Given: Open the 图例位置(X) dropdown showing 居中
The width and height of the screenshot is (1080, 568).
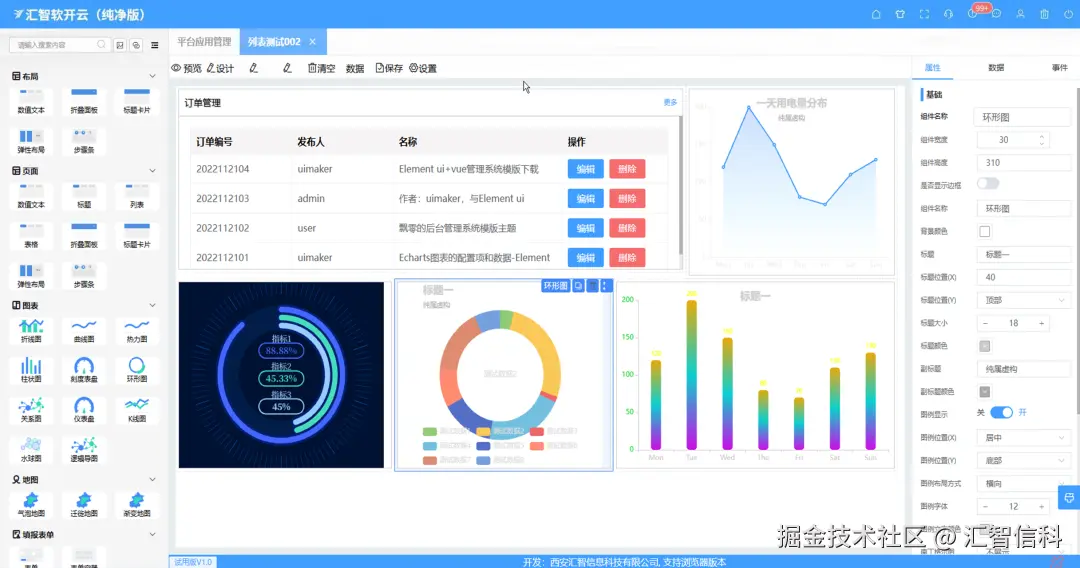Looking at the screenshot, I should tap(1024, 437).
